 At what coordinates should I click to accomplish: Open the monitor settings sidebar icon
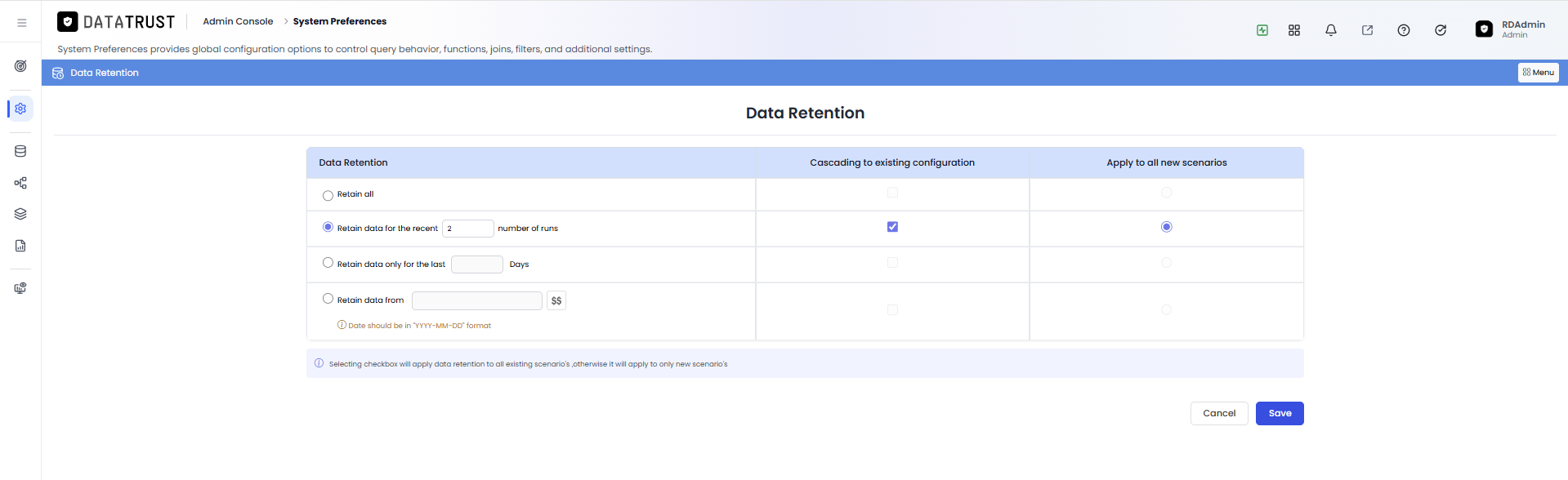pos(20,288)
